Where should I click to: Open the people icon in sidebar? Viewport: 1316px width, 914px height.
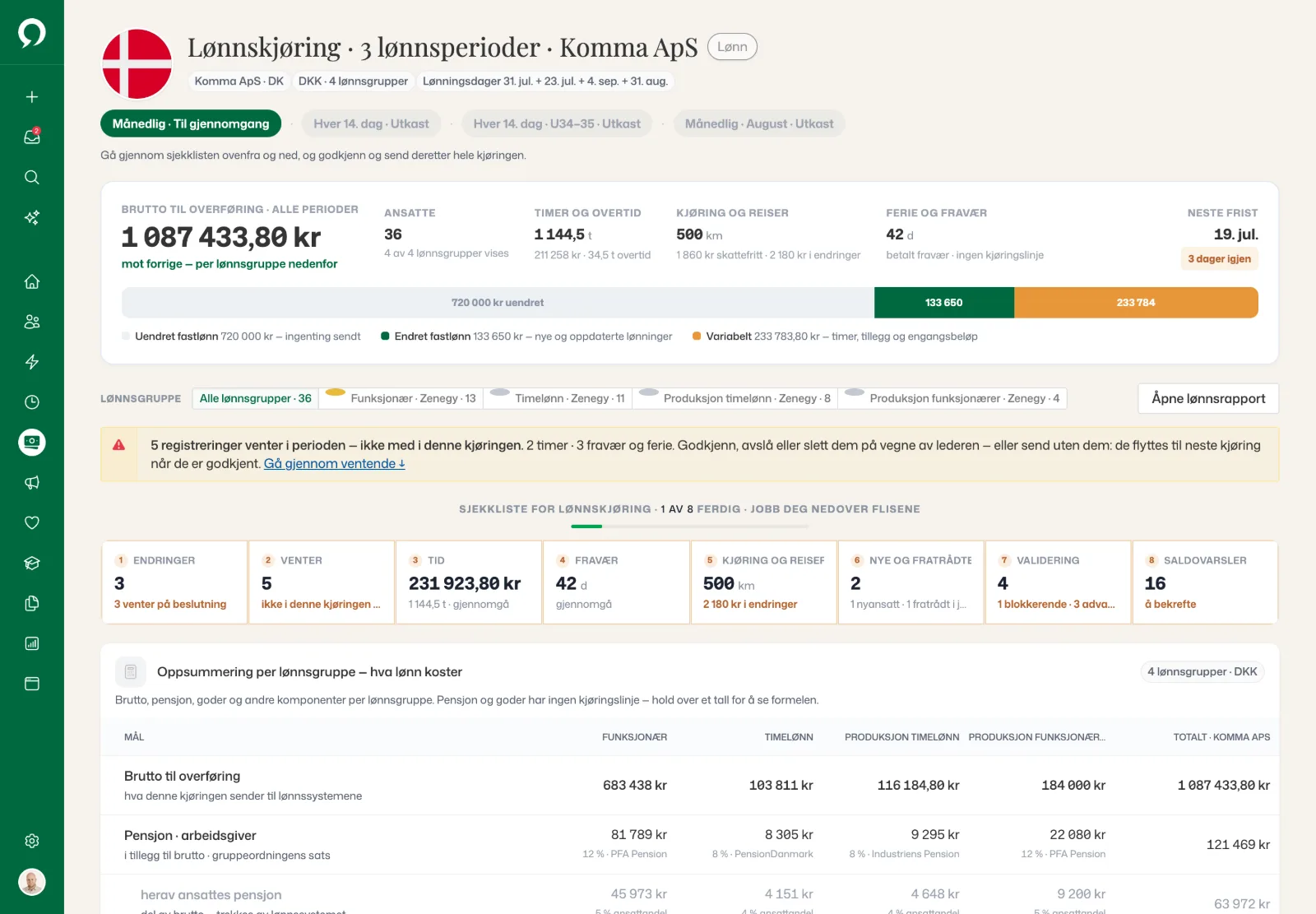[x=32, y=322]
